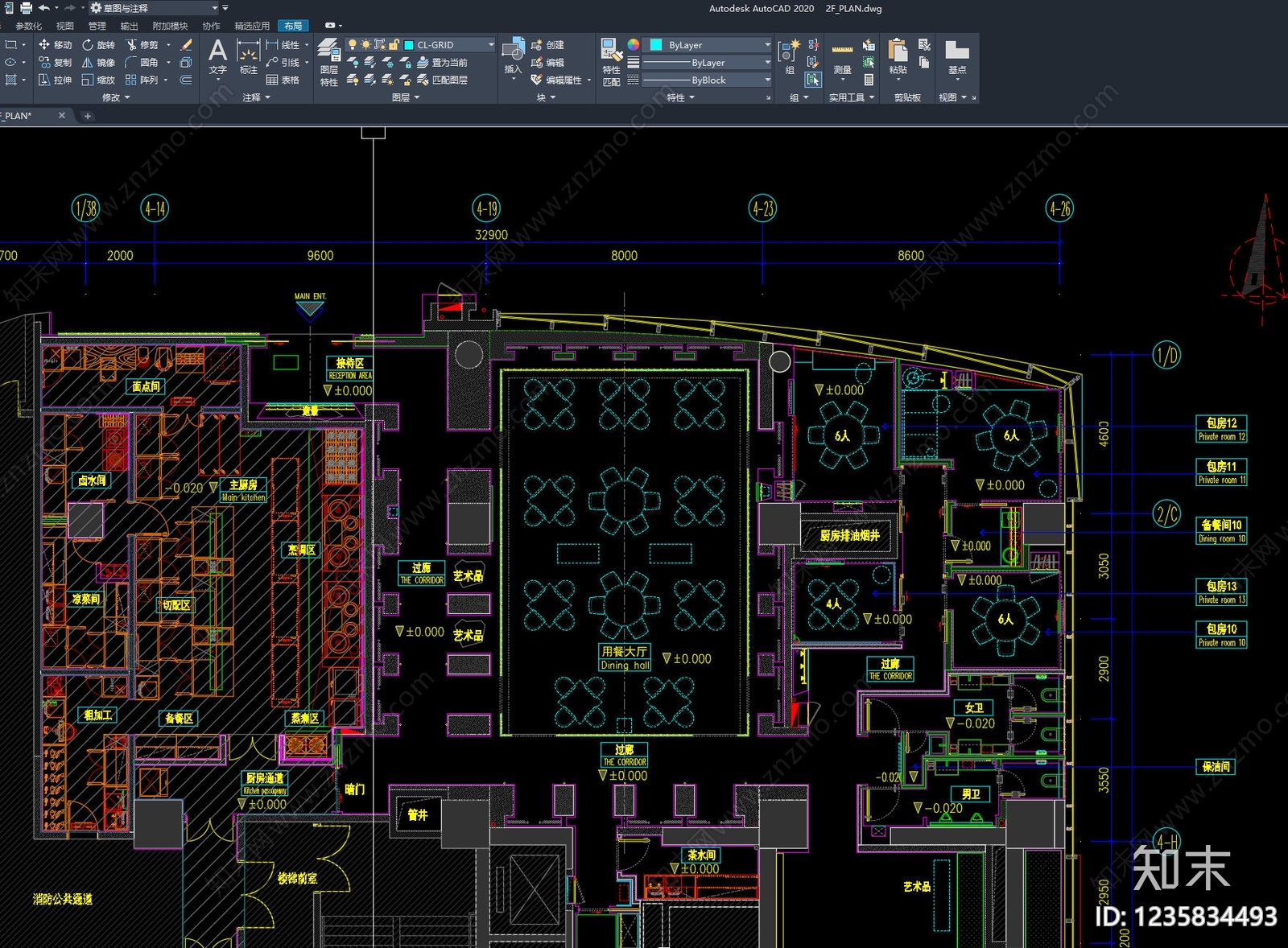Screen dimensions: 1288x948
Task: Select the Move (移动) tool
Action: pos(55,45)
